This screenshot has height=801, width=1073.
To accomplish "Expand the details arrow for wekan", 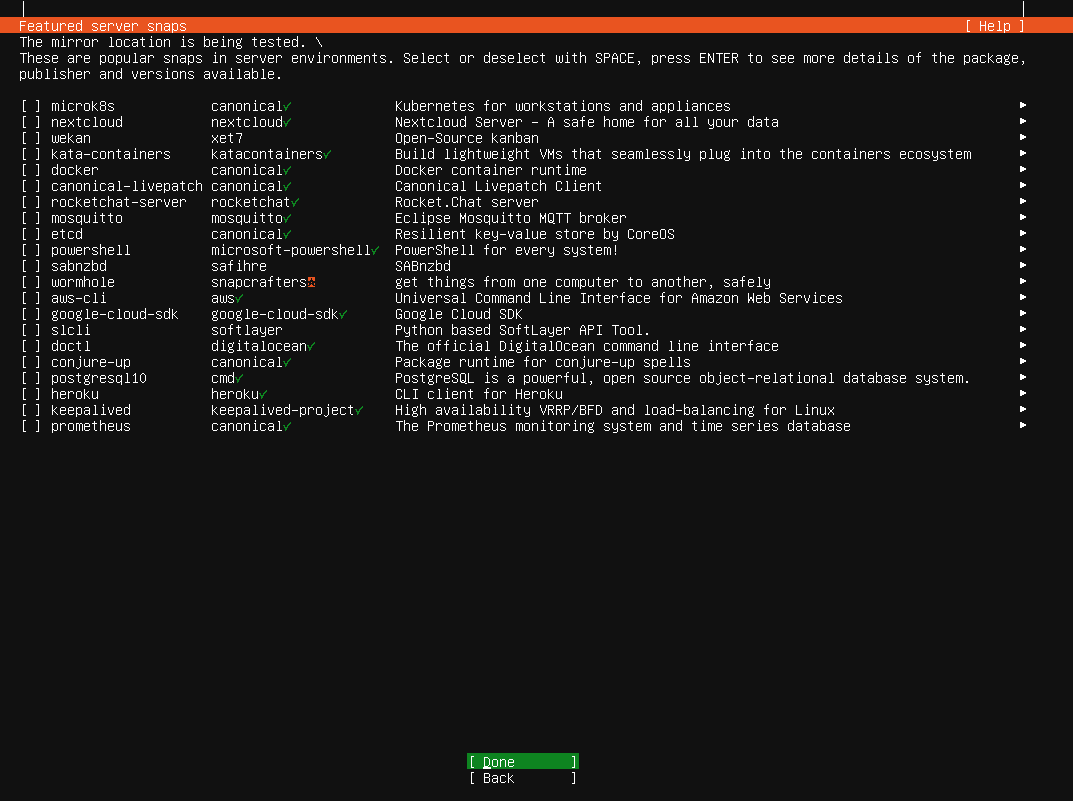I will pyautogui.click(x=1023, y=138).
